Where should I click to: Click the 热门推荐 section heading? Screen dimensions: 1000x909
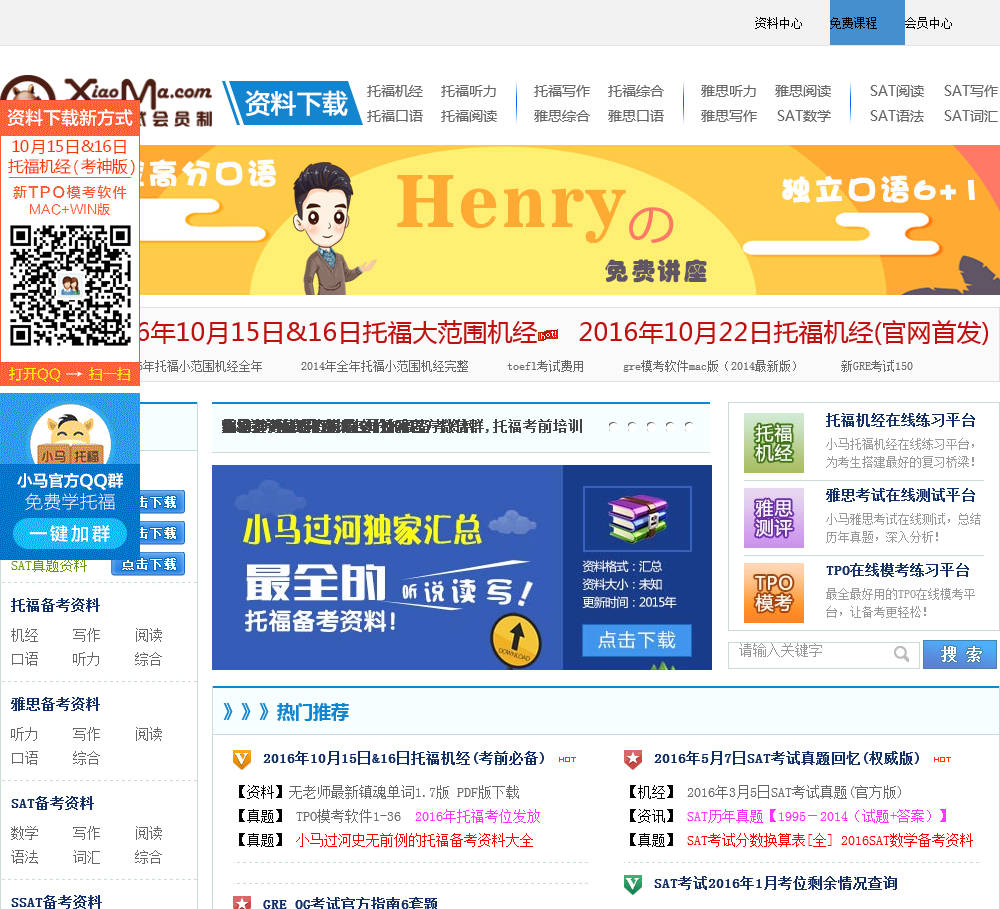click(312, 712)
